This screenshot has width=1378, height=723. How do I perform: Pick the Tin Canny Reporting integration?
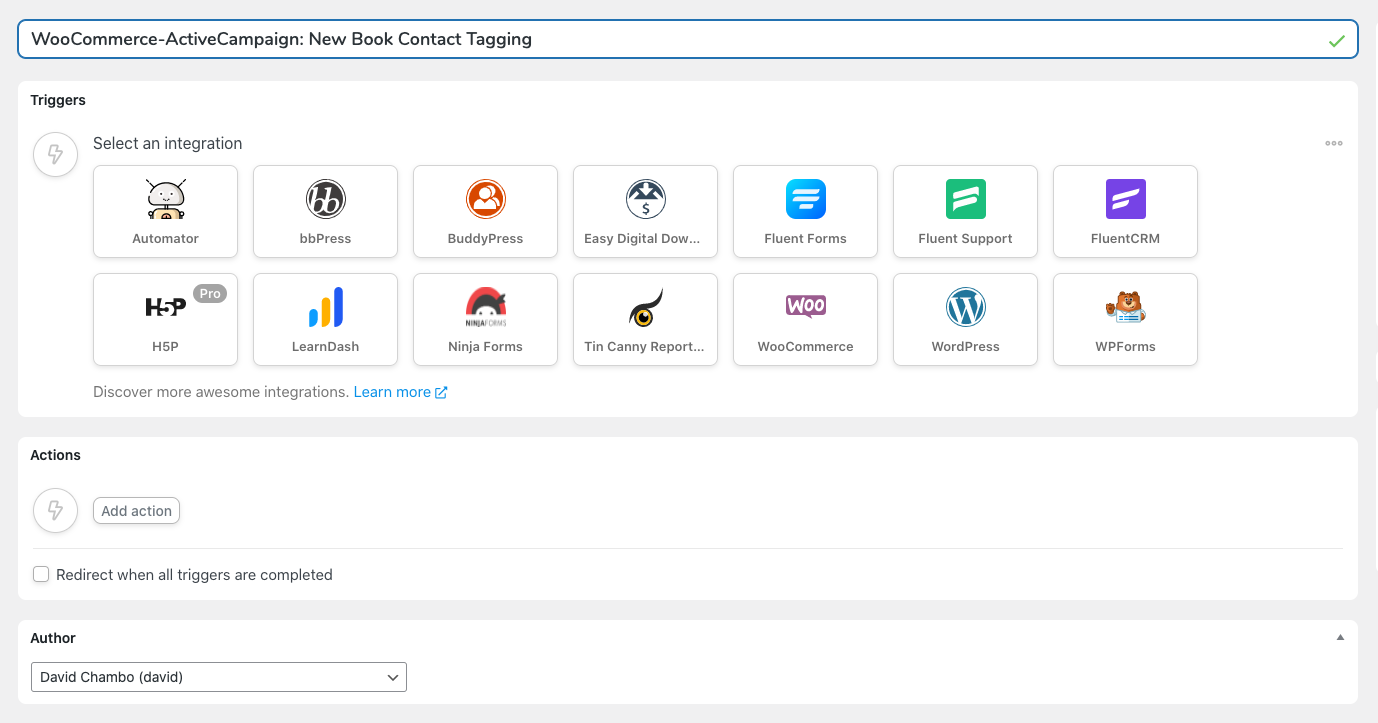645,320
